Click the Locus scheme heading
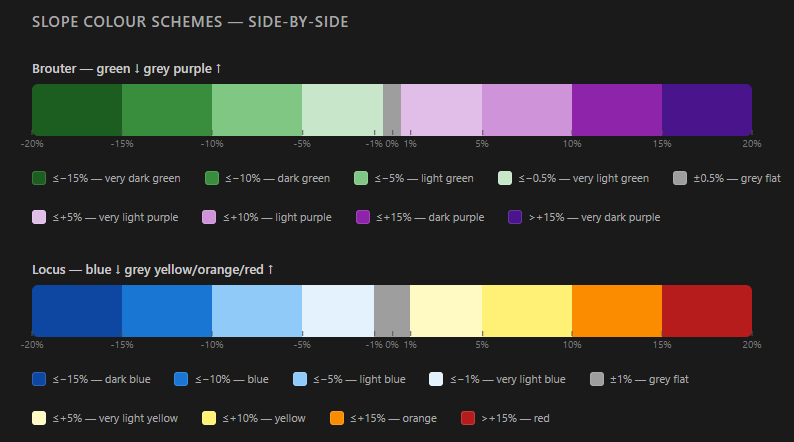Image resolution: width=794 pixels, height=442 pixels. pos(153,270)
